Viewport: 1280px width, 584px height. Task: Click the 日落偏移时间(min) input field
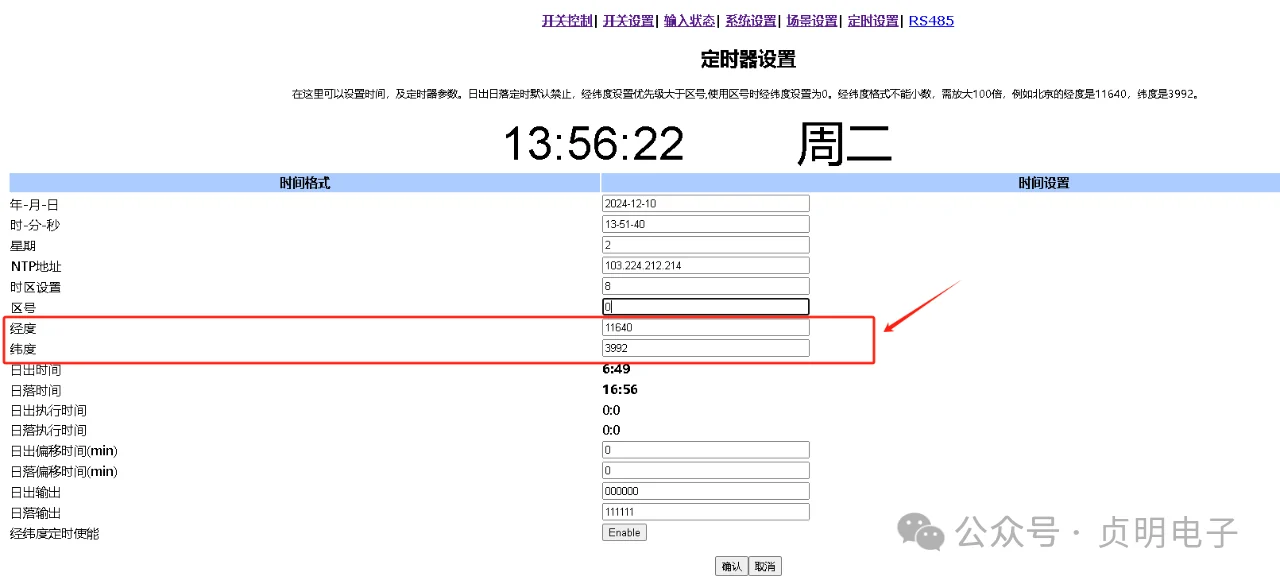tap(706, 470)
